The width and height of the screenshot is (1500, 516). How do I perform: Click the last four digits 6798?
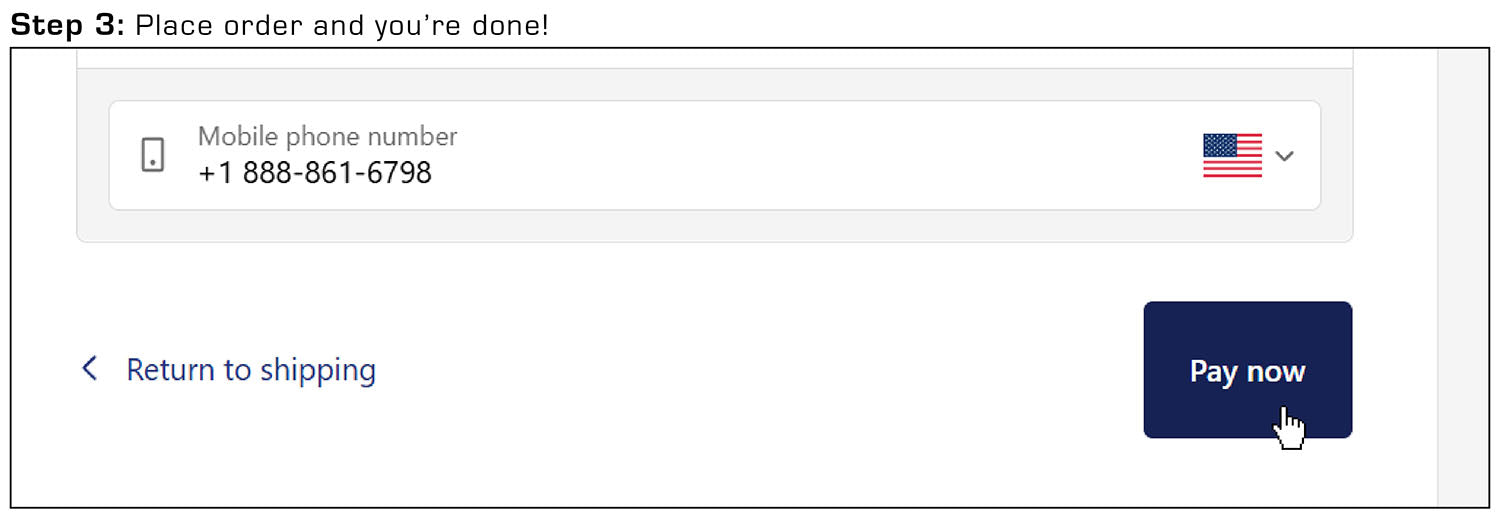point(398,173)
